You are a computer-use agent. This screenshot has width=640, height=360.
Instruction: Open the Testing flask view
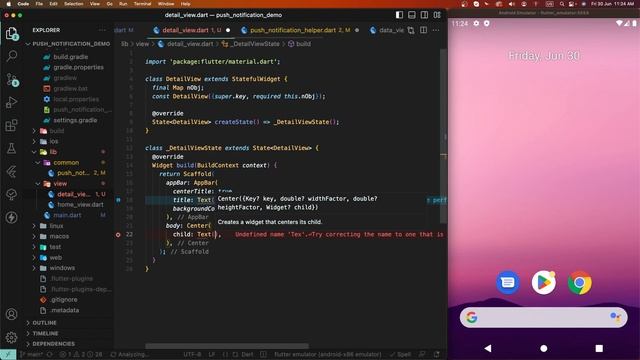12,148
